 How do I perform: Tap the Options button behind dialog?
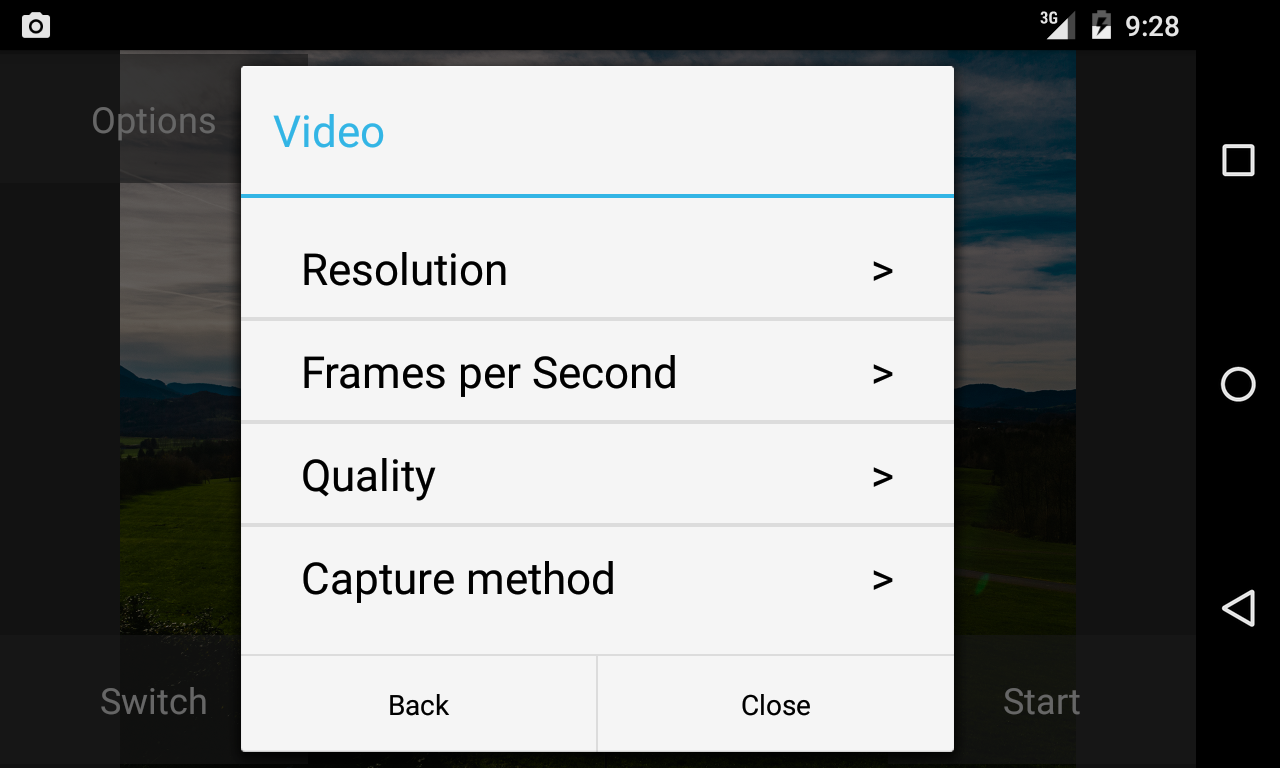(x=154, y=121)
